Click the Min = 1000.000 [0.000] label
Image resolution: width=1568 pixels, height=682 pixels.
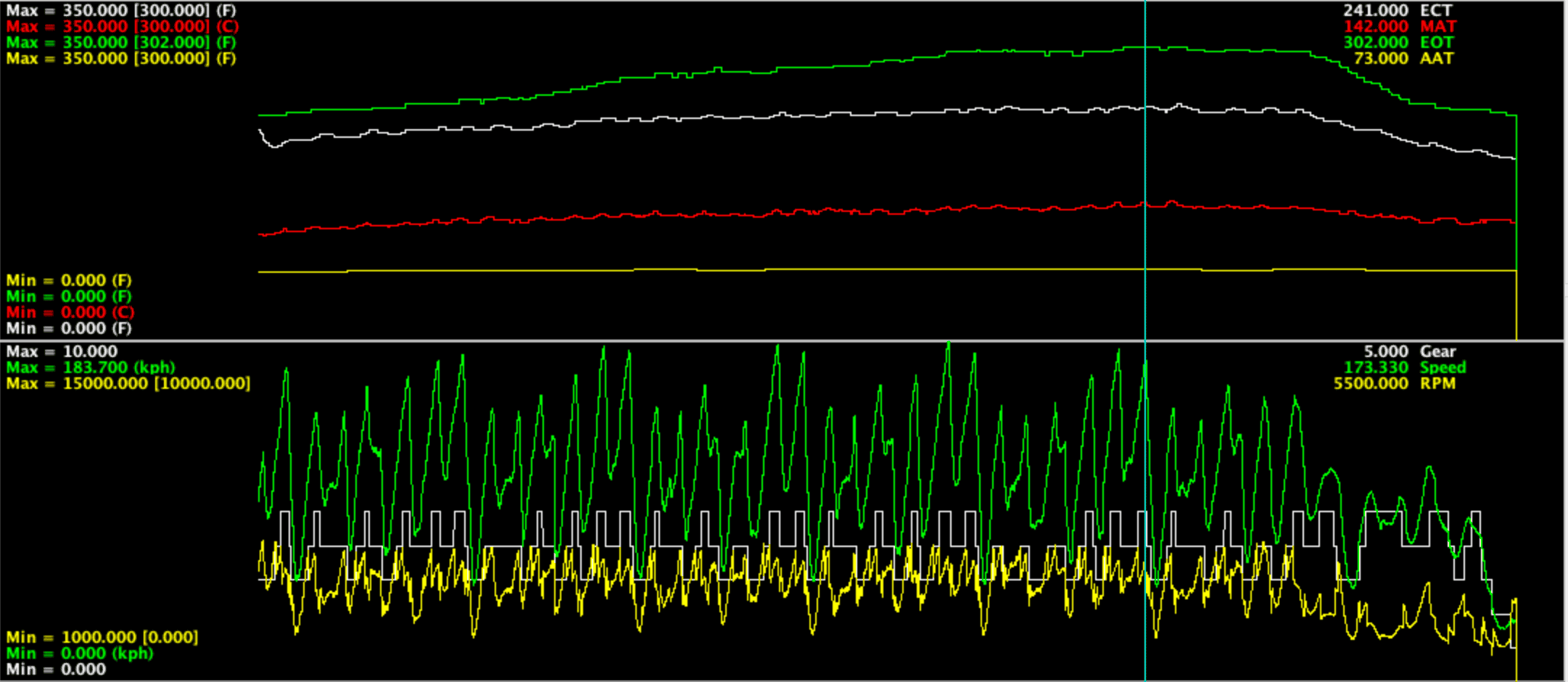tap(102, 637)
